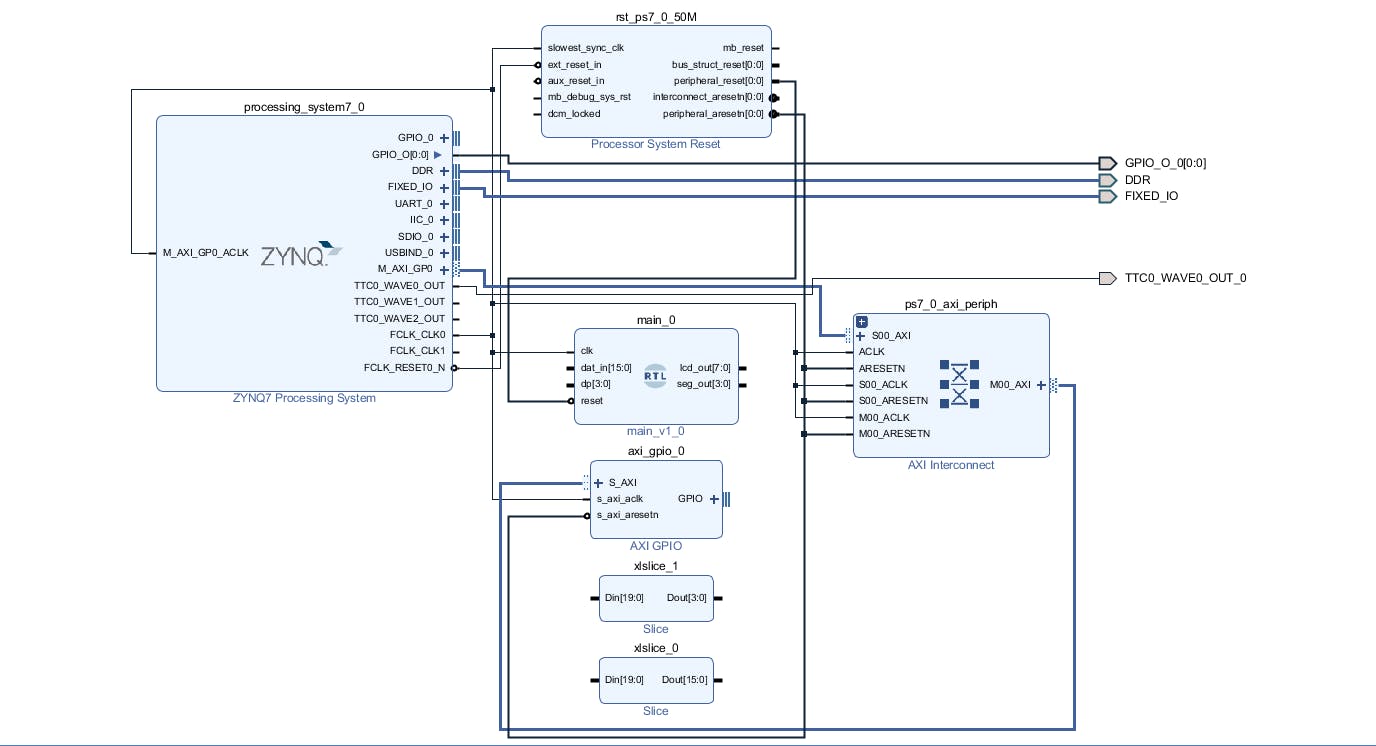Expand the USBIND_0 interface pin
The width and height of the screenshot is (1376, 746).
coord(444,253)
